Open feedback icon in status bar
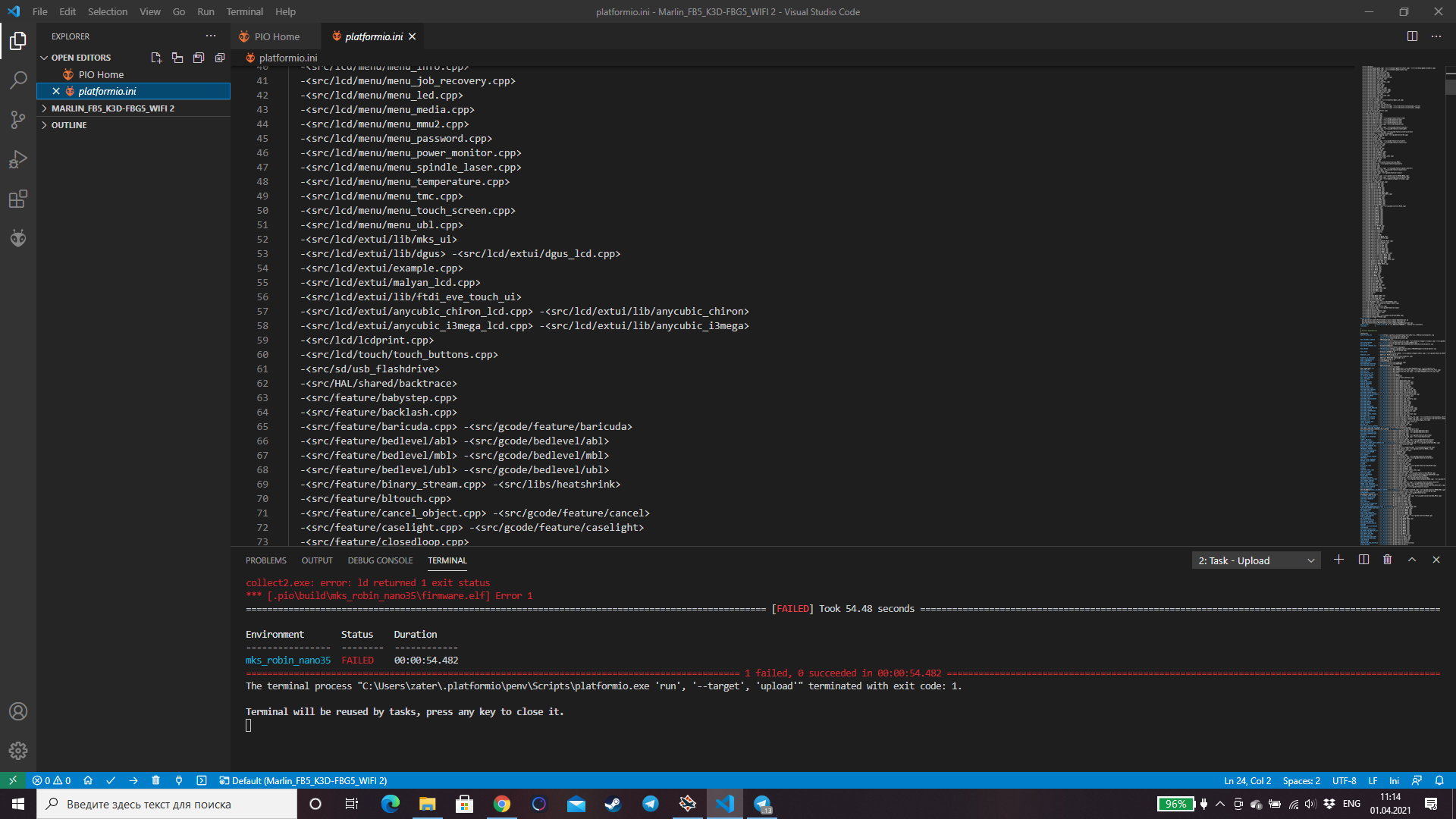The height and width of the screenshot is (819, 1456). pos(1417,780)
